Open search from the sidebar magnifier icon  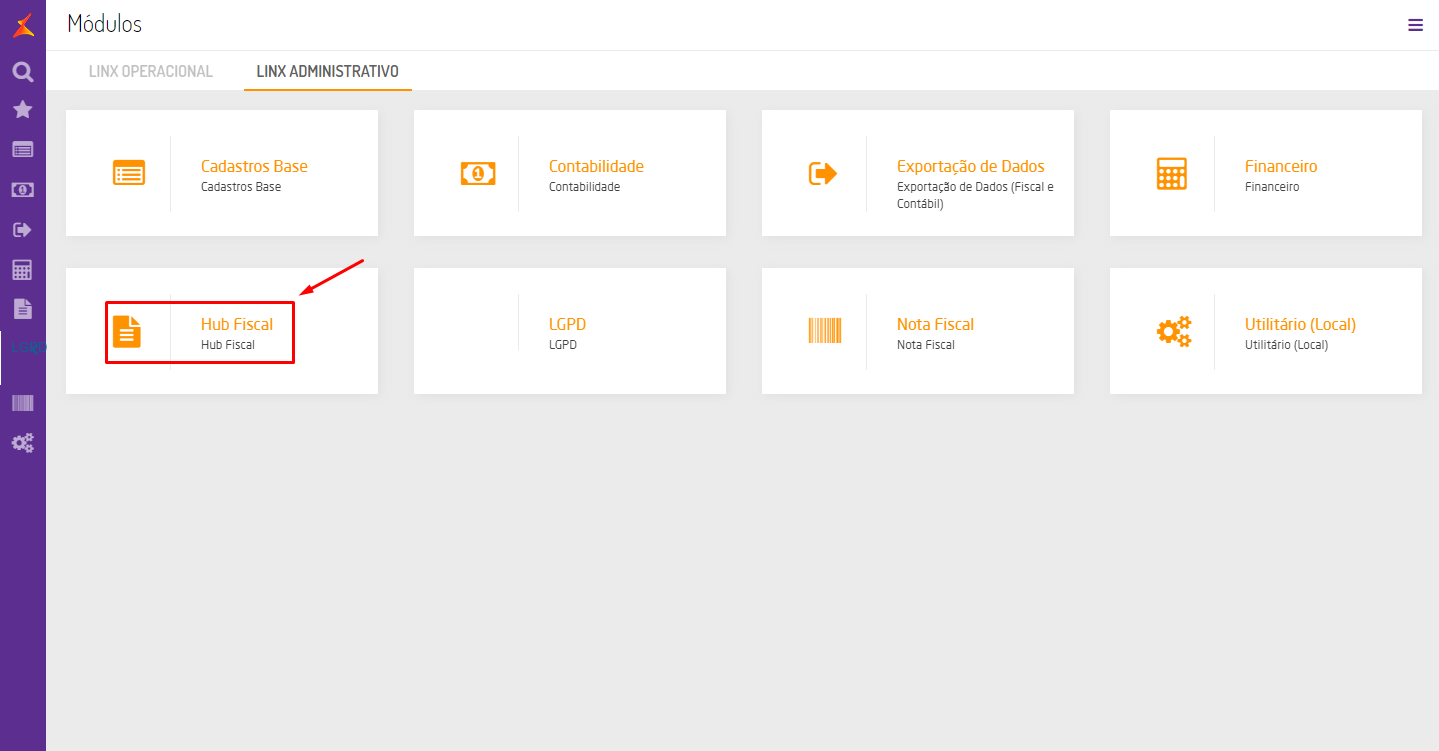click(23, 72)
